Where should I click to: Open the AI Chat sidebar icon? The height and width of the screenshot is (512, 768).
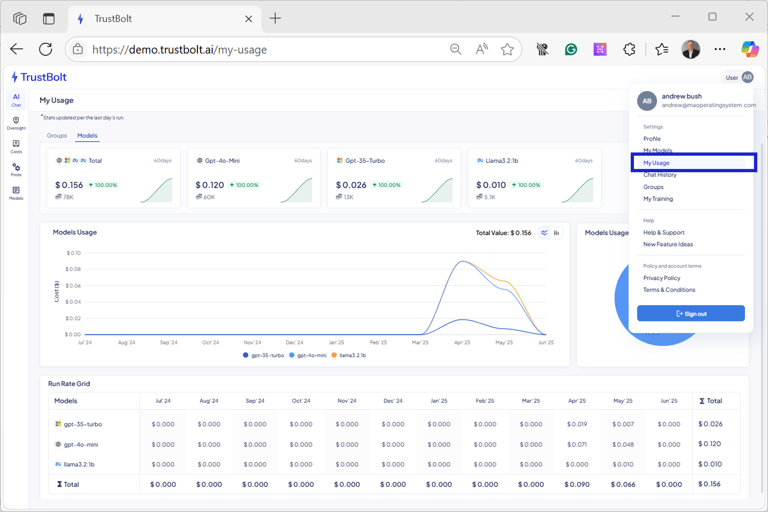(16, 100)
